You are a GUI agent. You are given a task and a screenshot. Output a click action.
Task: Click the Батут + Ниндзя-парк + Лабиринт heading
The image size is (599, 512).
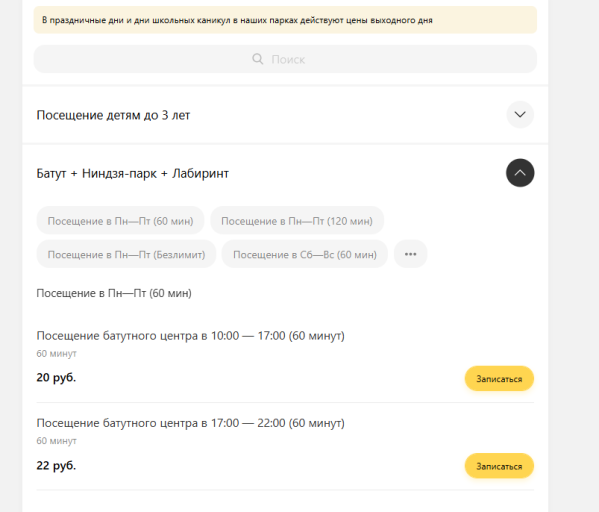click(133, 173)
